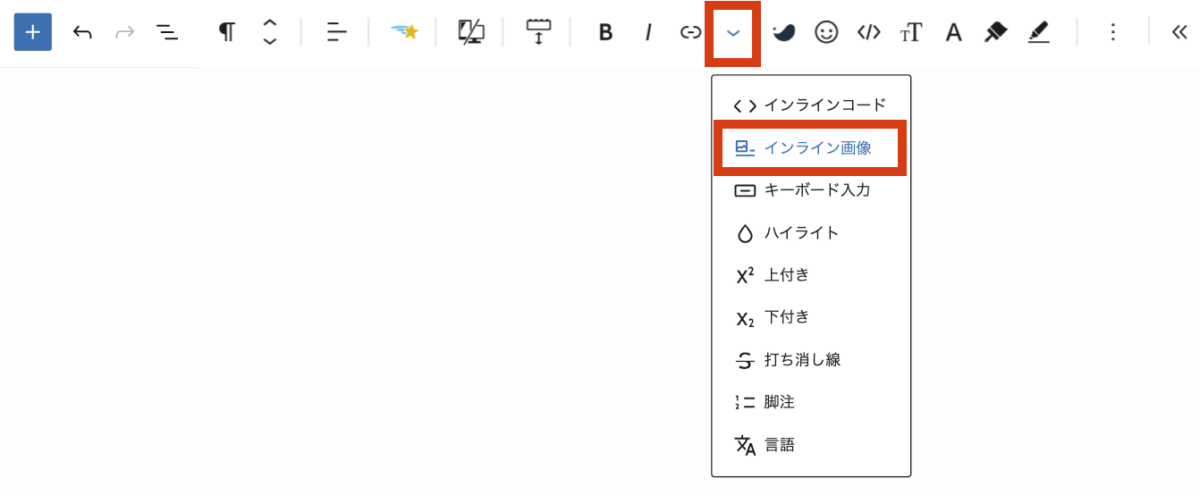This screenshot has width=1200, height=495.
Task: Click the shooting star icon in toolbar
Action: (x=404, y=33)
